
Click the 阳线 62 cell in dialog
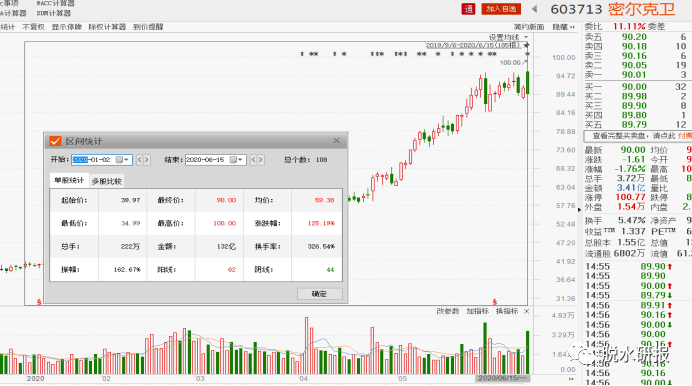pyautogui.click(x=231, y=269)
